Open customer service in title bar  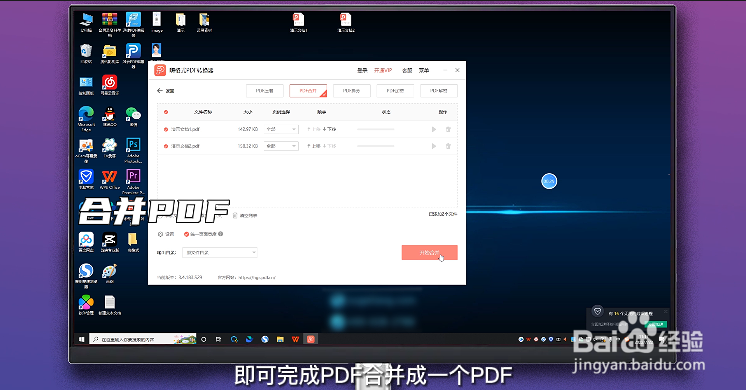coord(407,70)
